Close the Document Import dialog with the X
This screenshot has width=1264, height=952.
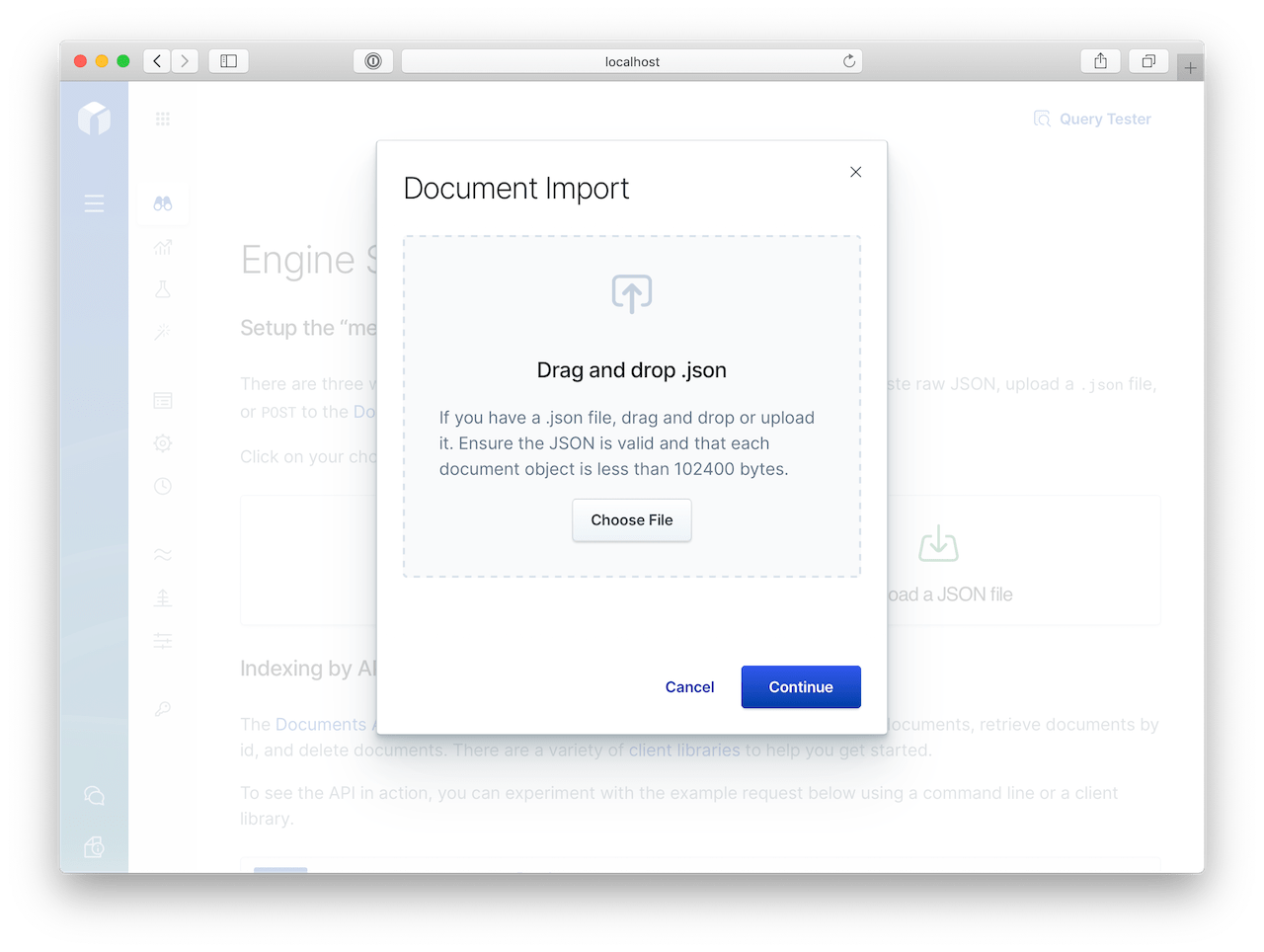pos(856,172)
